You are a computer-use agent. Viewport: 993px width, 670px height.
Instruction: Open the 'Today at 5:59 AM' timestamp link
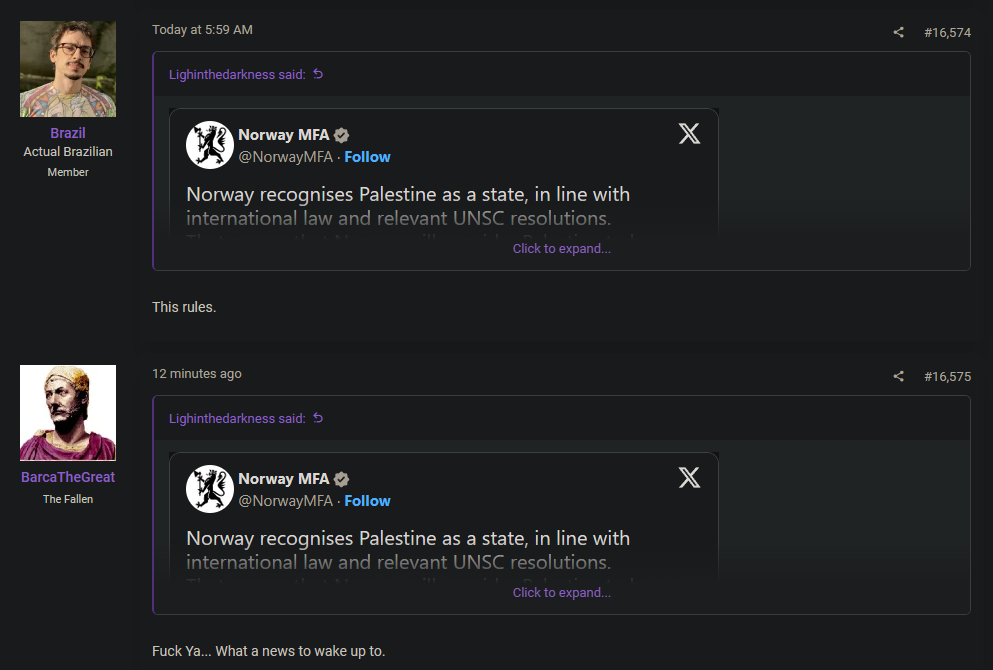[202, 30]
